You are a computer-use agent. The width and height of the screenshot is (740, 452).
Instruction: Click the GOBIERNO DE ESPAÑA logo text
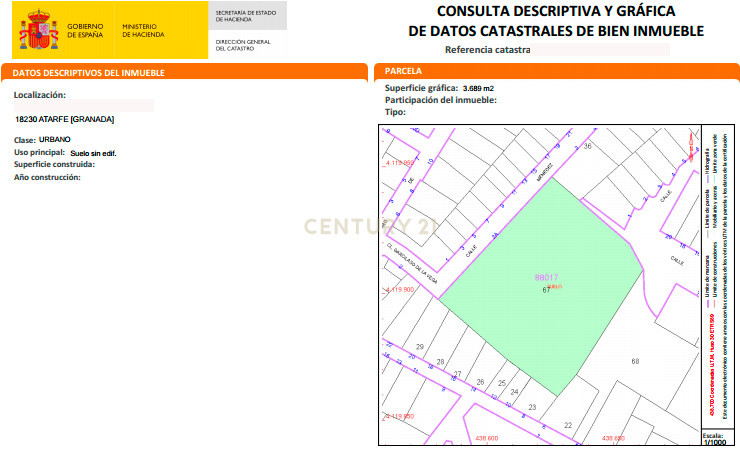pos(85,31)
